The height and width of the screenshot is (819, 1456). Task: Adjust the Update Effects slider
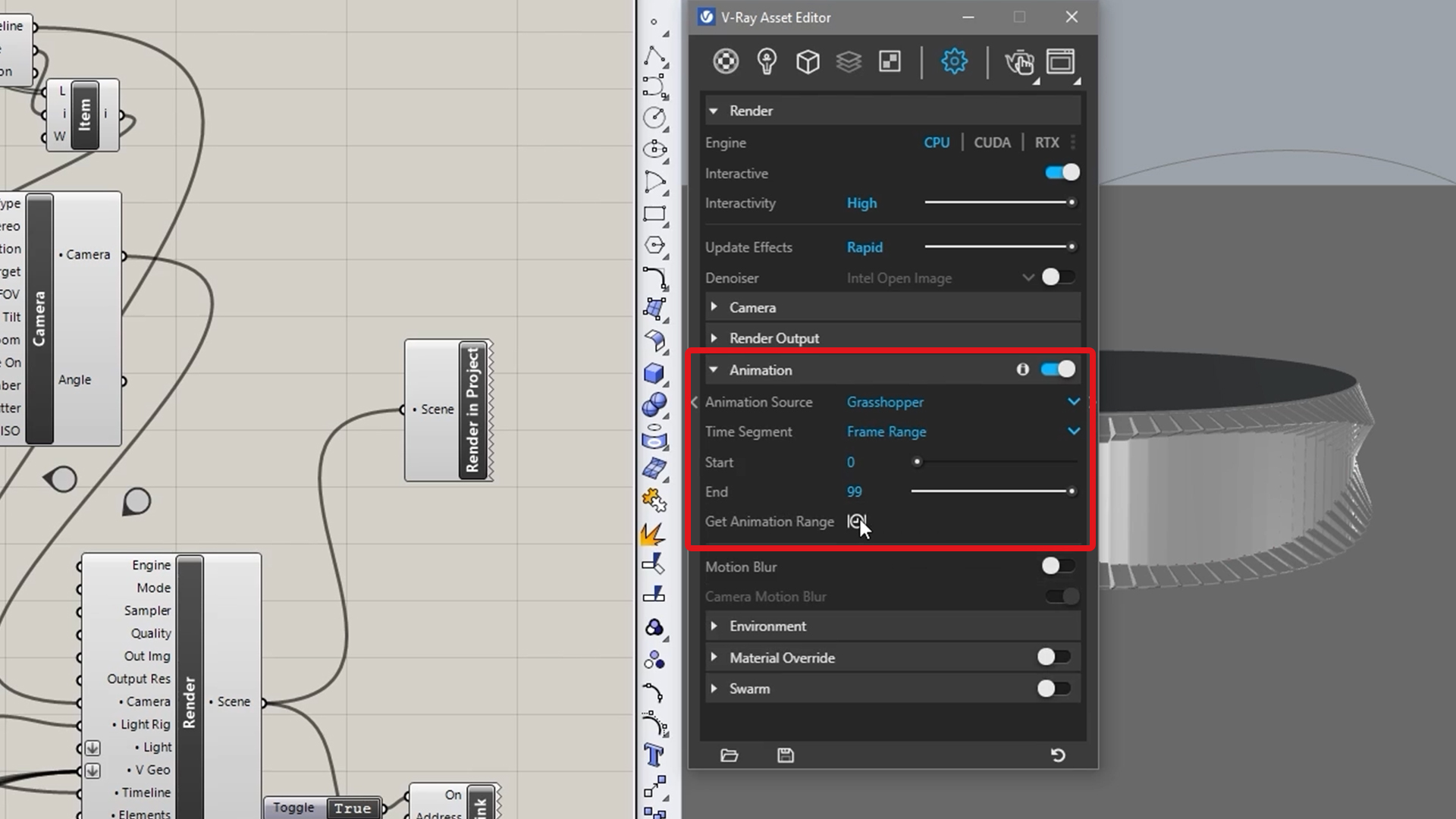pos(1000,246)
